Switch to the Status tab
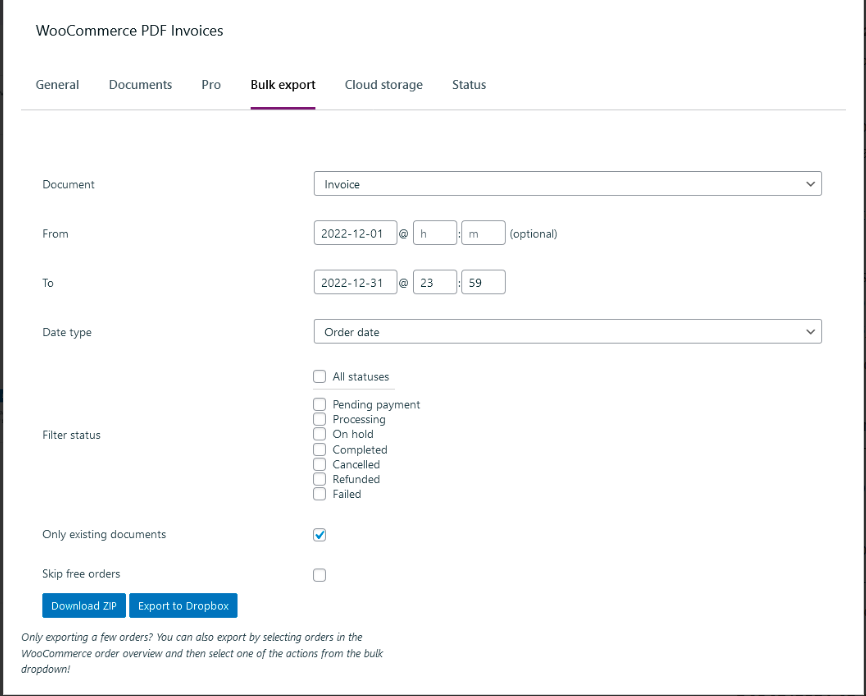Image resolution: width=866 pixels, height=696 pixels. coord(468,85)
